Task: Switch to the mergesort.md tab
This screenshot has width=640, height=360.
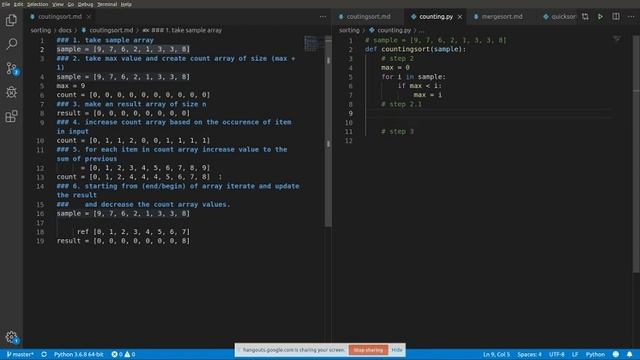Action: tap(502, 17)
